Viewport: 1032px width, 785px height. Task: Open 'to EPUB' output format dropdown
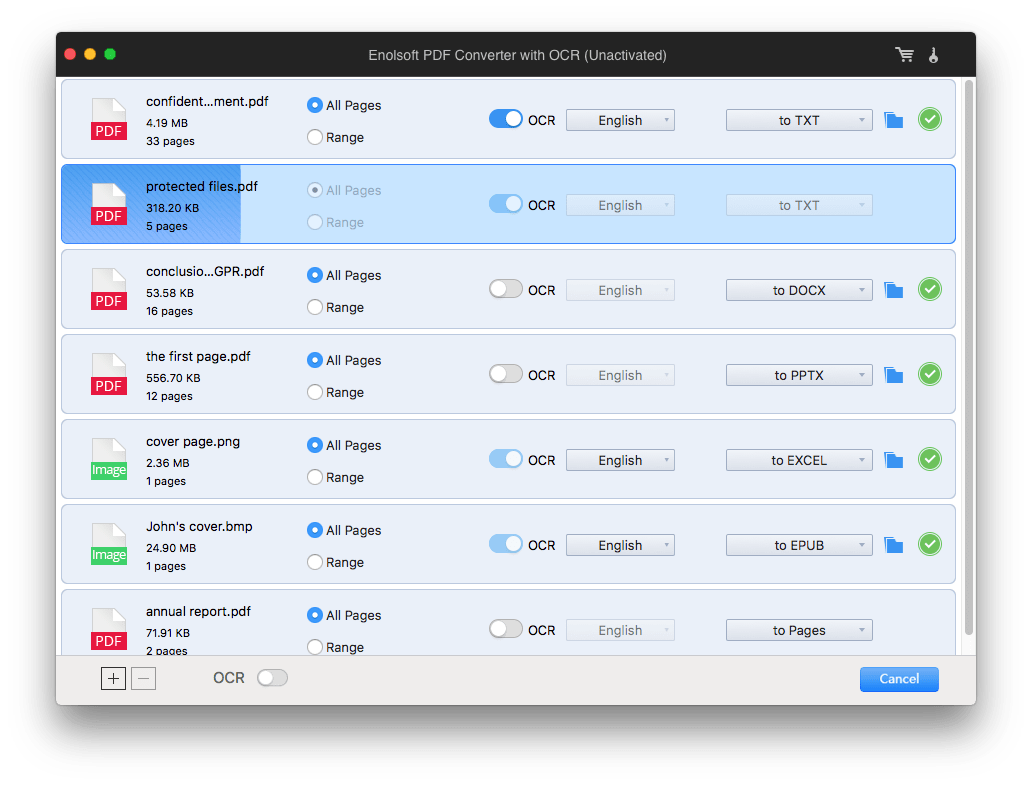[x=799, y=545]
